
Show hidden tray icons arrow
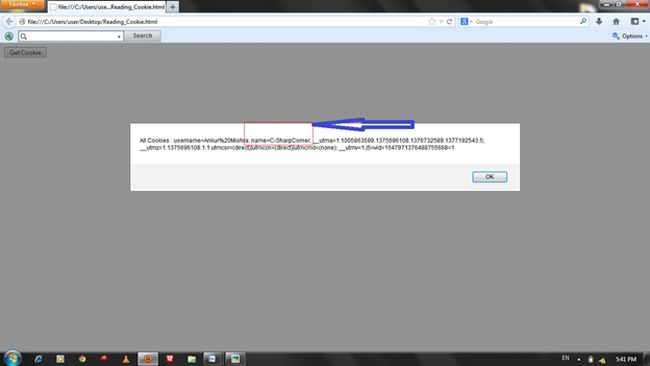pos(579,359)
